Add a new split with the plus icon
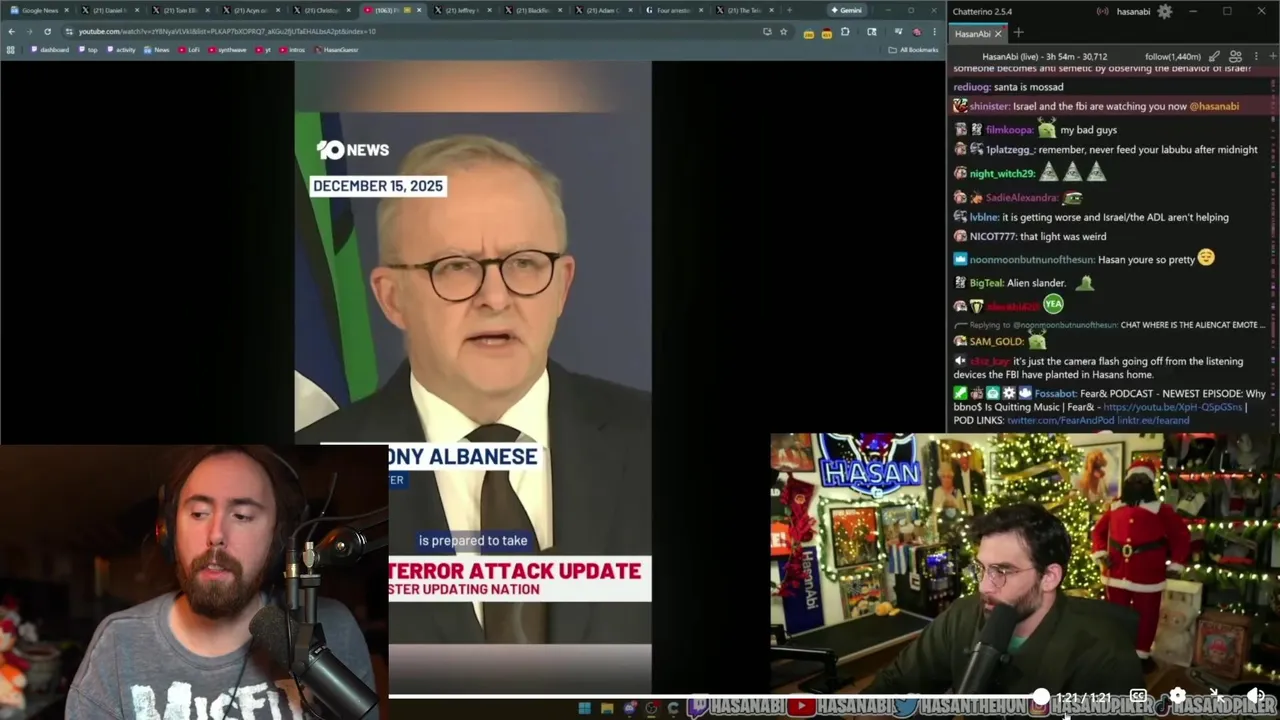The width and height of the screenshot is (1280, 720). coord(1271,57)
